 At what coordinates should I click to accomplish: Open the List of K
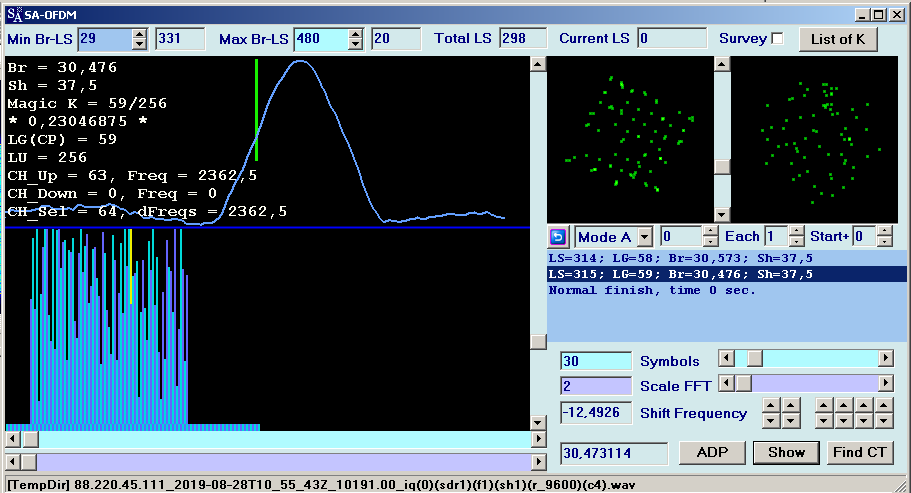838,39
